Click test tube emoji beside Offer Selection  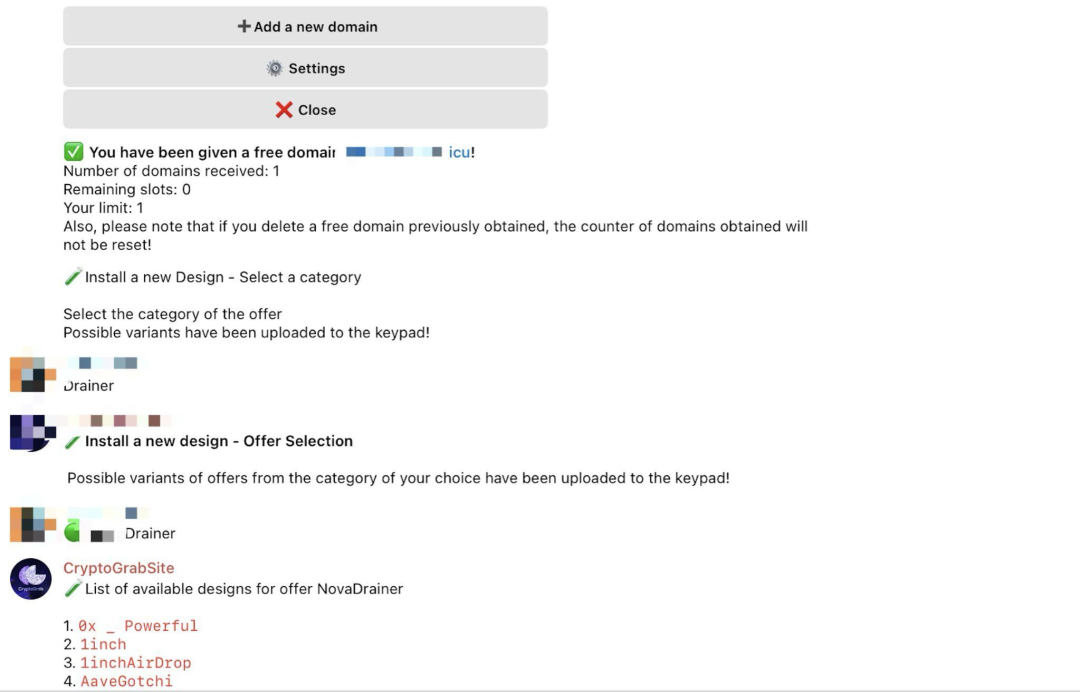point(72,441)
